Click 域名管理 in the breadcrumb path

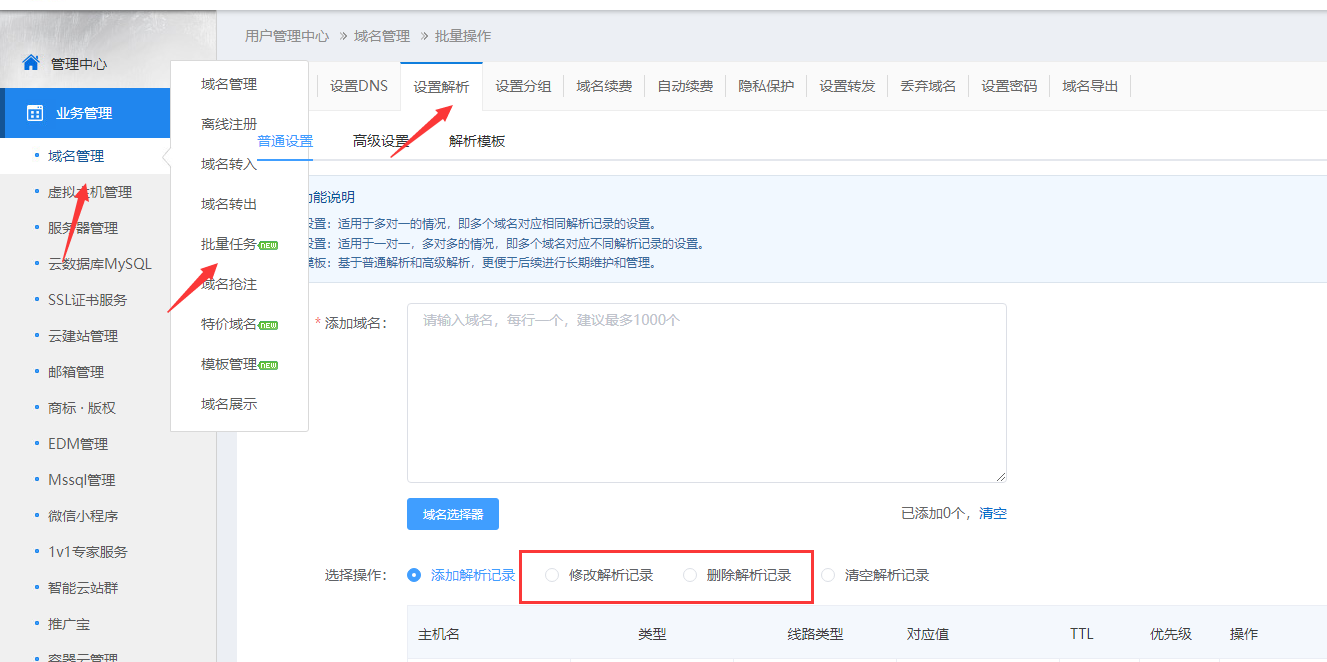click(x=382, y=36)
